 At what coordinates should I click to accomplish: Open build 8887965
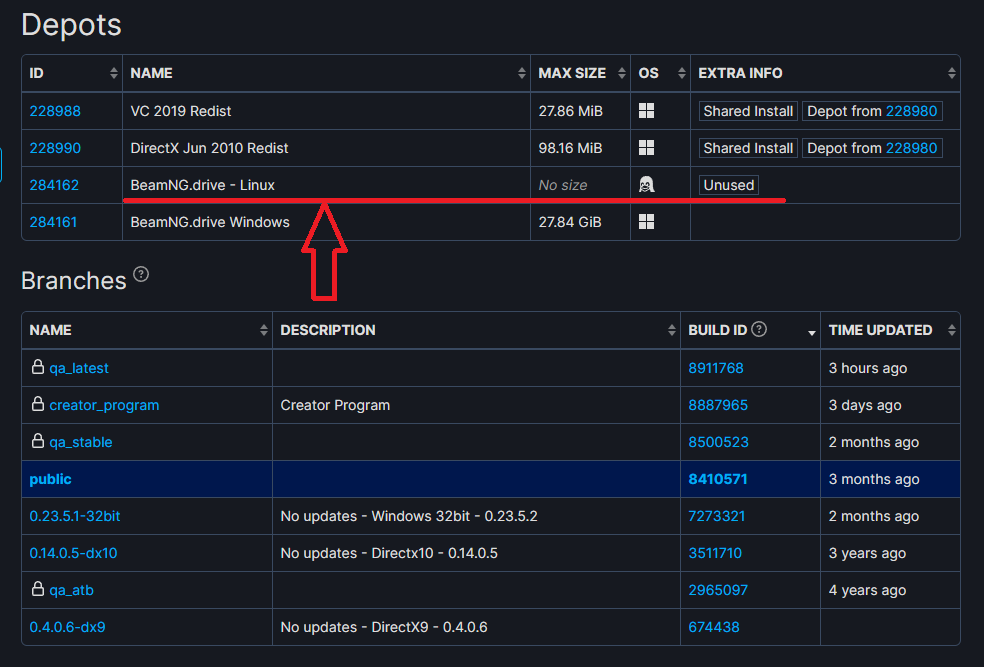[718, 405]
